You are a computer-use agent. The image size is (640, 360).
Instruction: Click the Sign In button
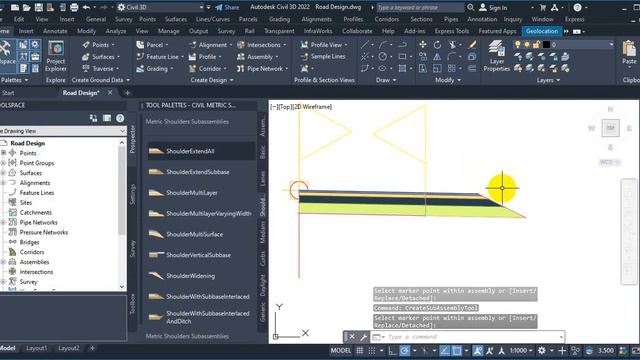coord(493,7)
